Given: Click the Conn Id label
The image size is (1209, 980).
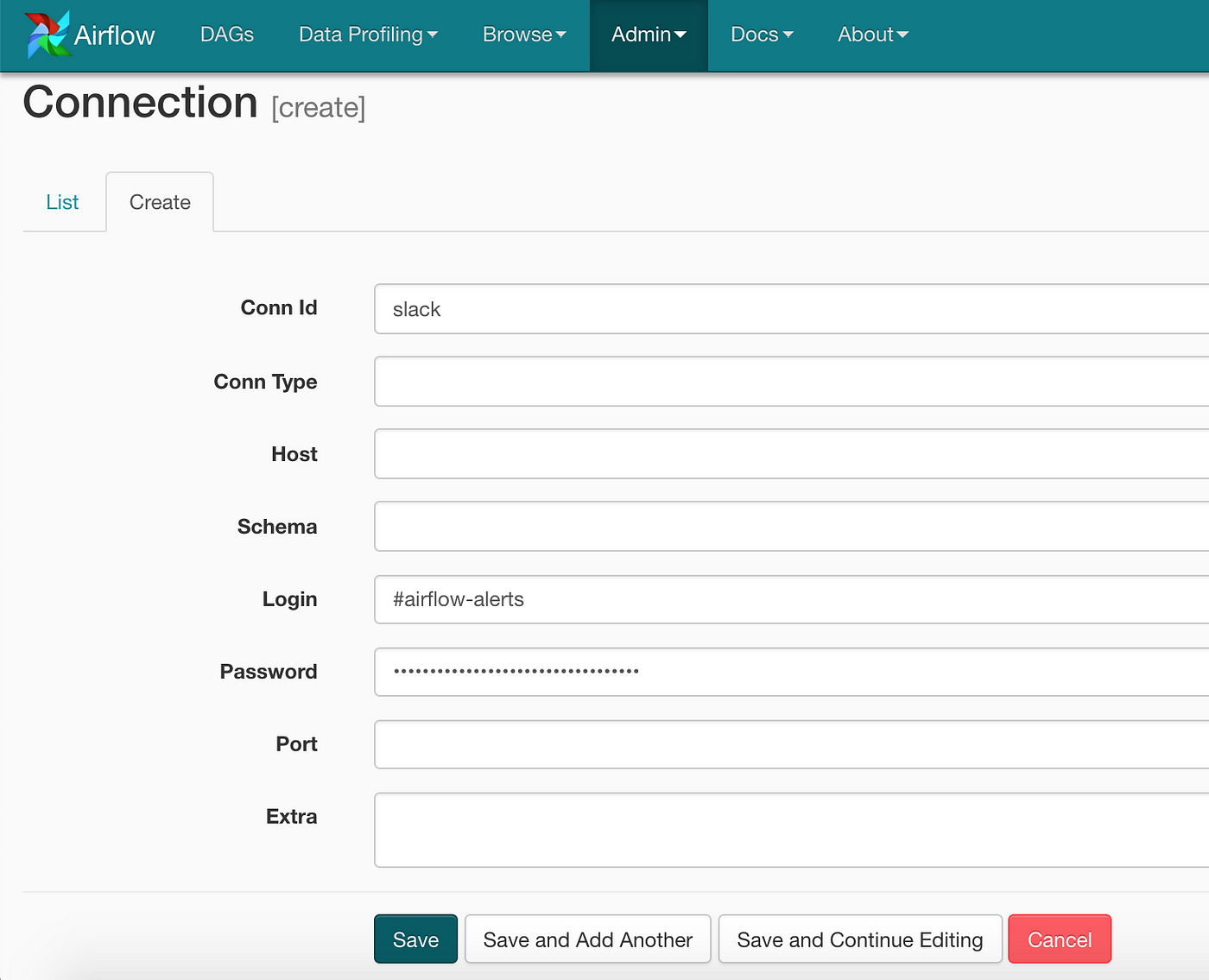Looking at the screenshot, I should click(x=279, y=307).
